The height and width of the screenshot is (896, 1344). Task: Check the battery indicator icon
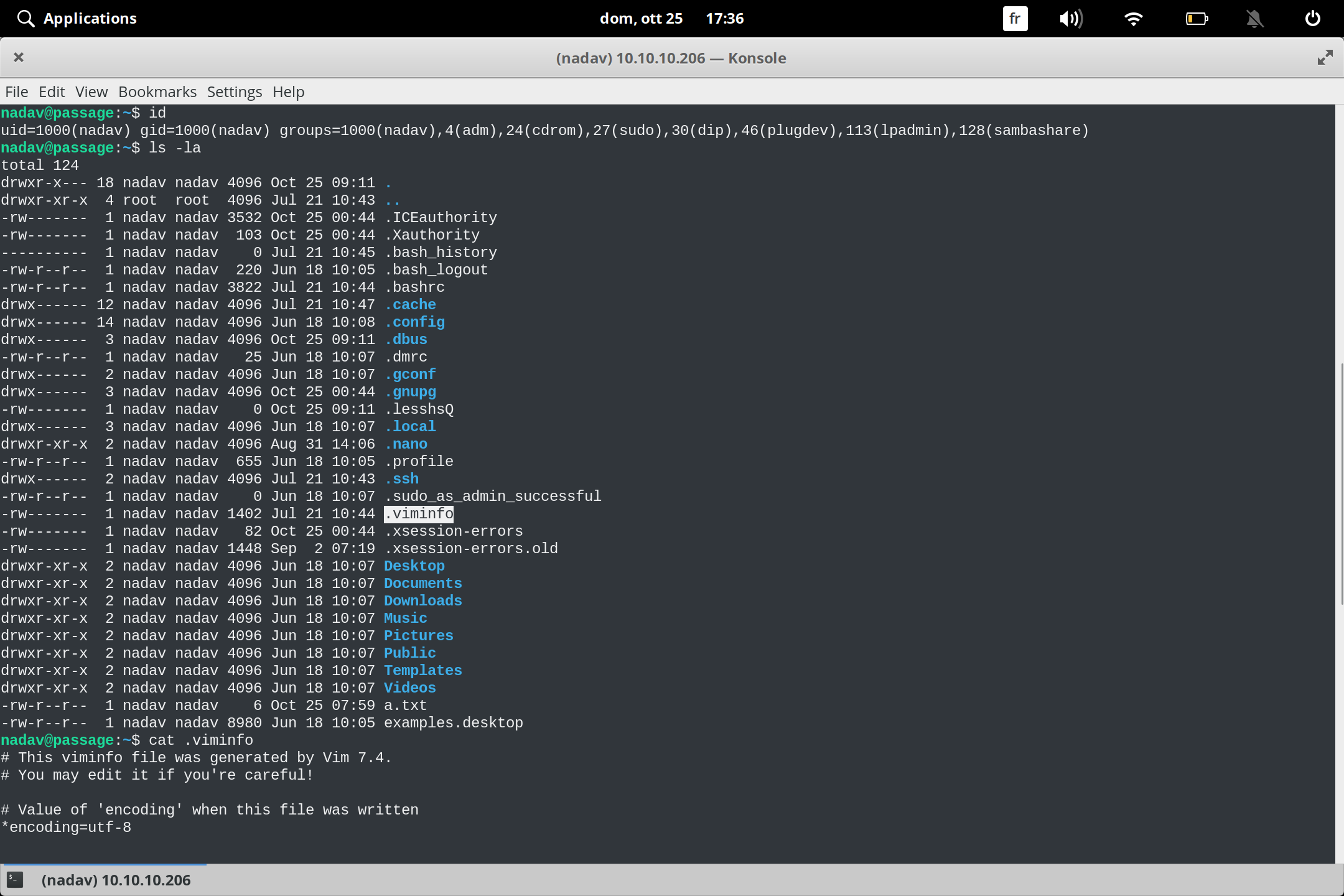pos(1197,18)
